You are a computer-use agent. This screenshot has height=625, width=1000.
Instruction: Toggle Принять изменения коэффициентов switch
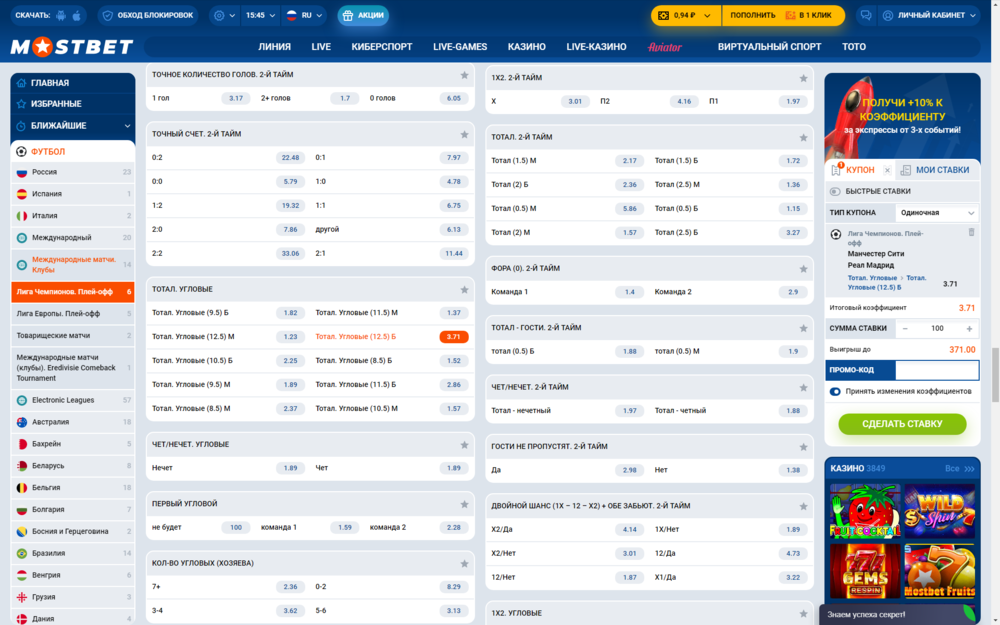(835, 392)
